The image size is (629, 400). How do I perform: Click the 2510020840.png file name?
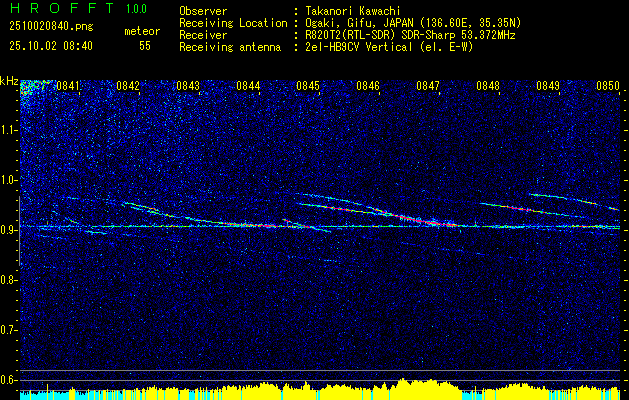coord(51,27)
